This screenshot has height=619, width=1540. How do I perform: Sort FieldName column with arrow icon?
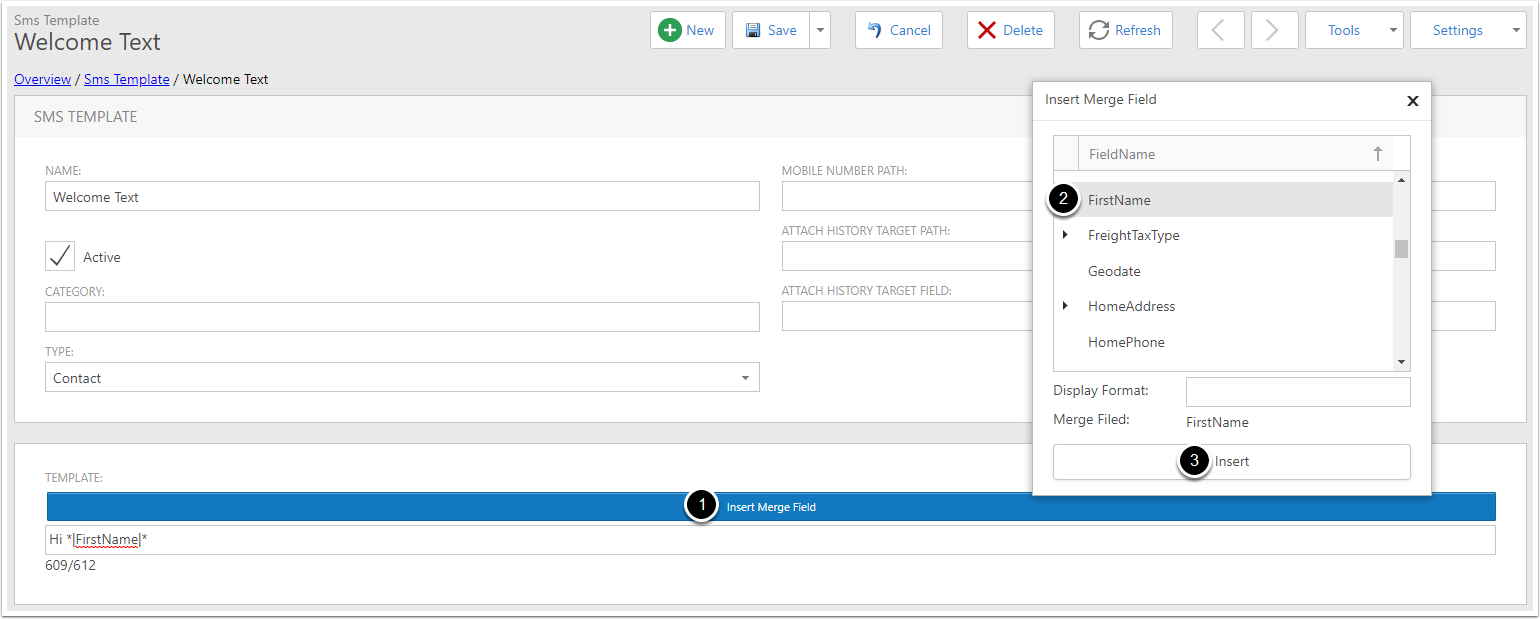point(1377,154)
